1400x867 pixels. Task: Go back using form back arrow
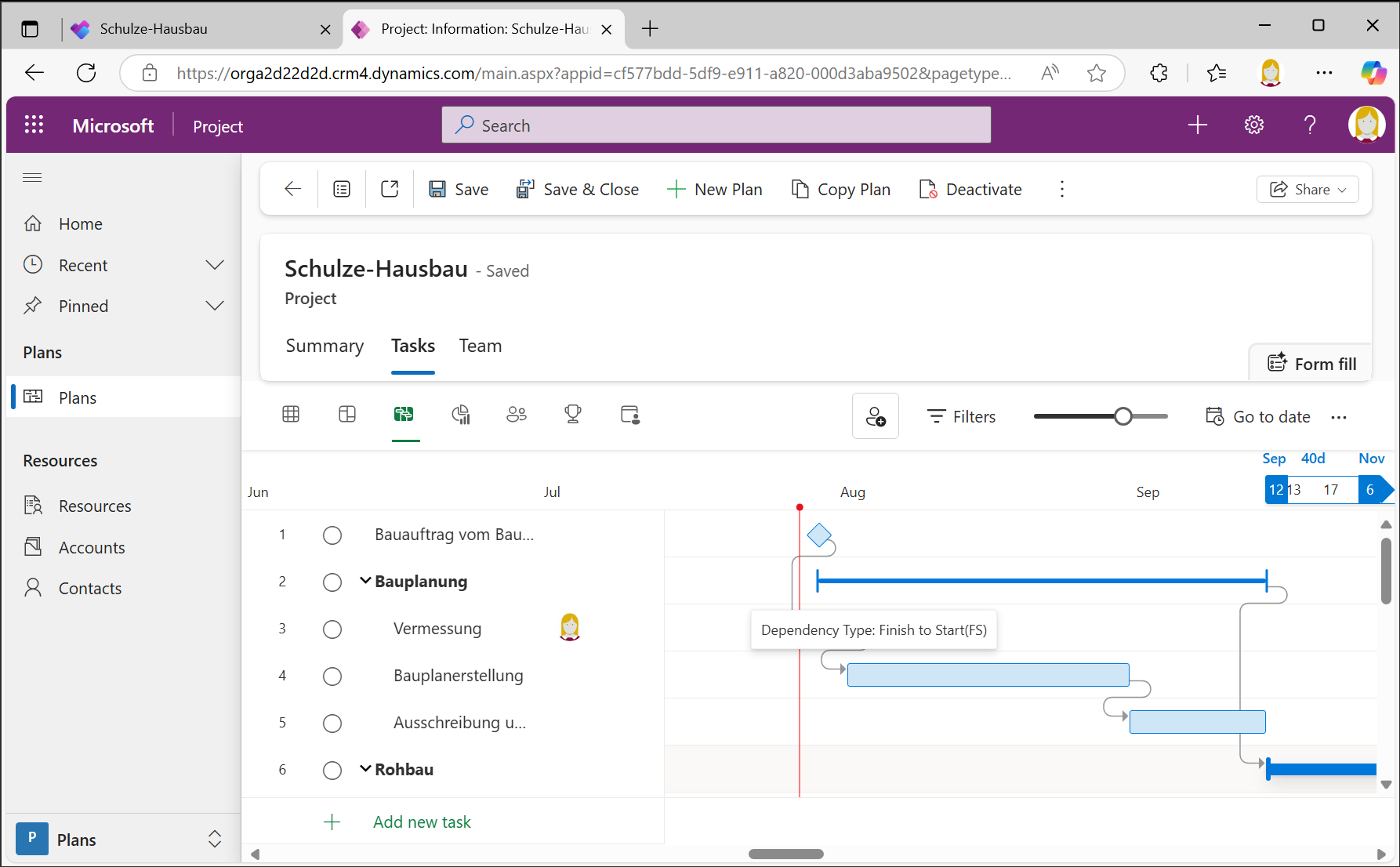coord(292,189)
